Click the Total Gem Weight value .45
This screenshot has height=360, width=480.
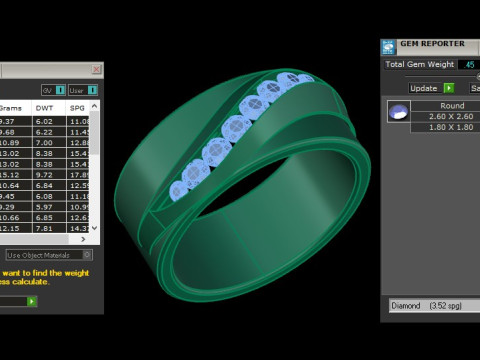click(x=469, y=64)
